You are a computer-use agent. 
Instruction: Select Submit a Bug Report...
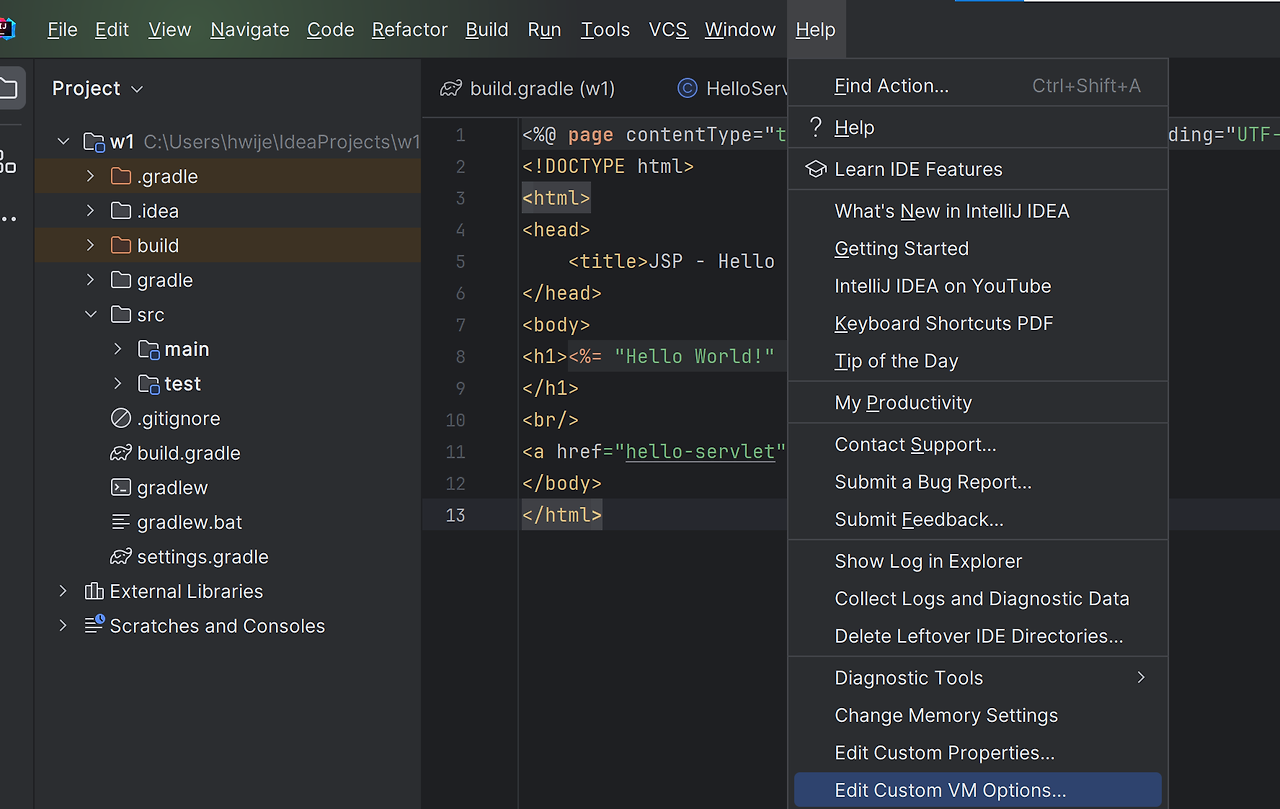(978, 482)
